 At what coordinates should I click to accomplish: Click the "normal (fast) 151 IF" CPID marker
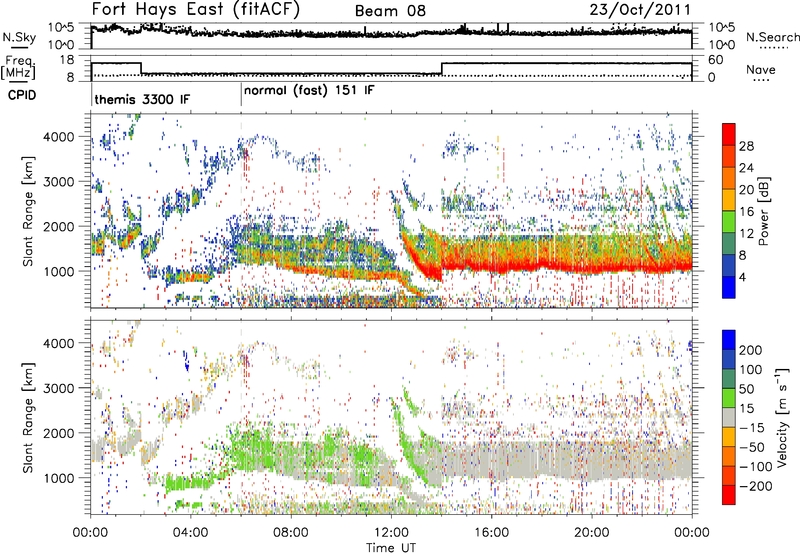[309, 90]
